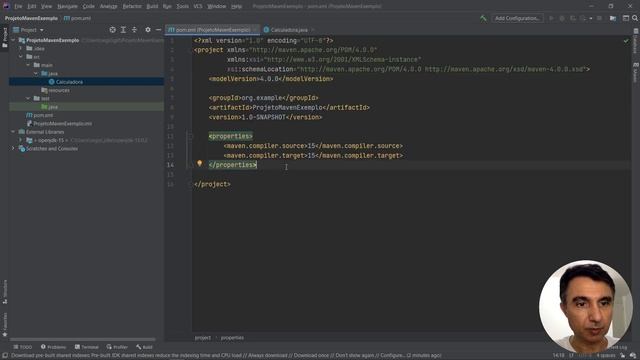Open the Tools menu
The width and height of the screenshot is (640, 360).
pyautogui.click(x=182, y=7)
